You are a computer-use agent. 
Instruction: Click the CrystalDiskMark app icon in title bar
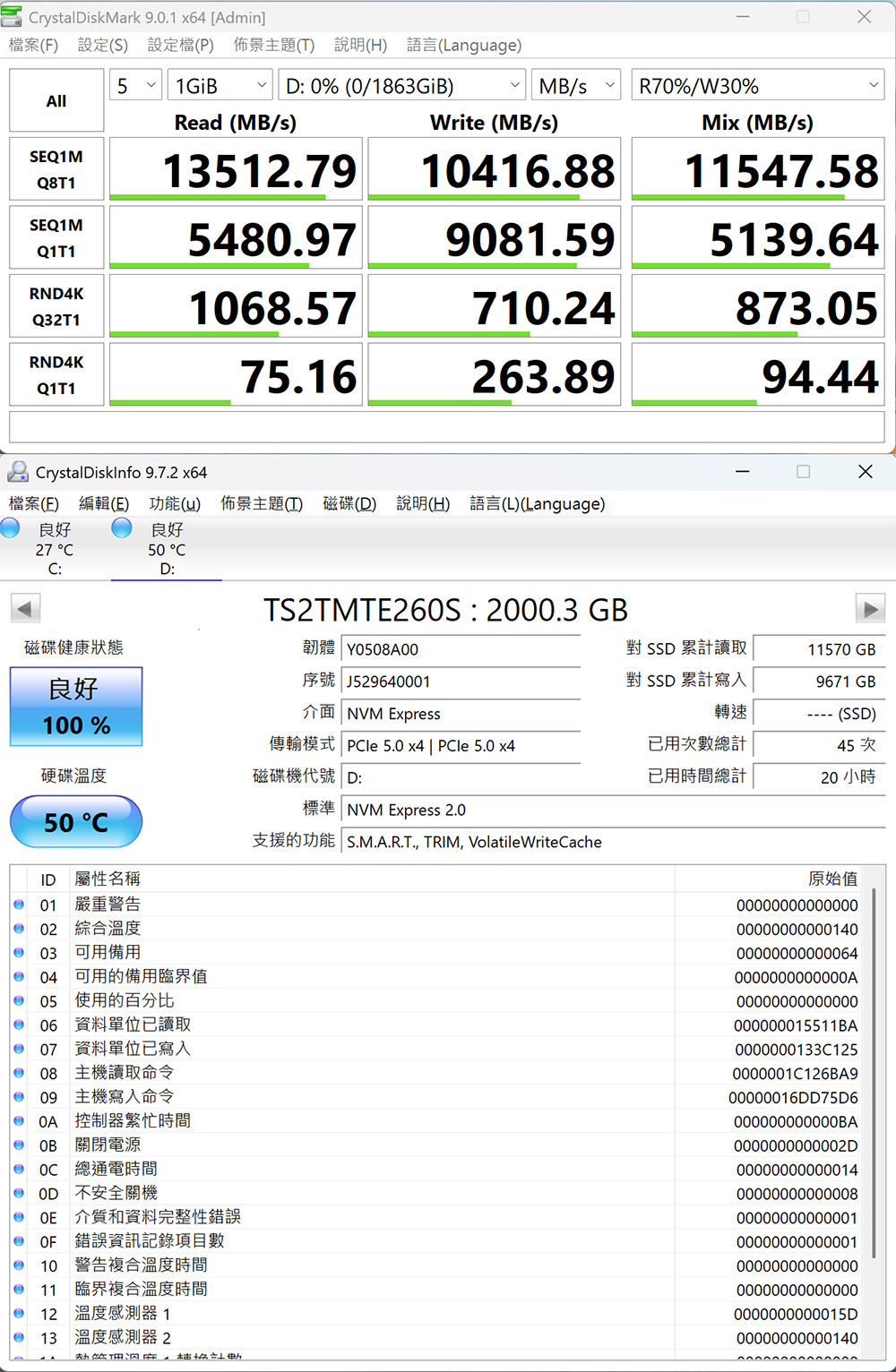pos(13,17)
